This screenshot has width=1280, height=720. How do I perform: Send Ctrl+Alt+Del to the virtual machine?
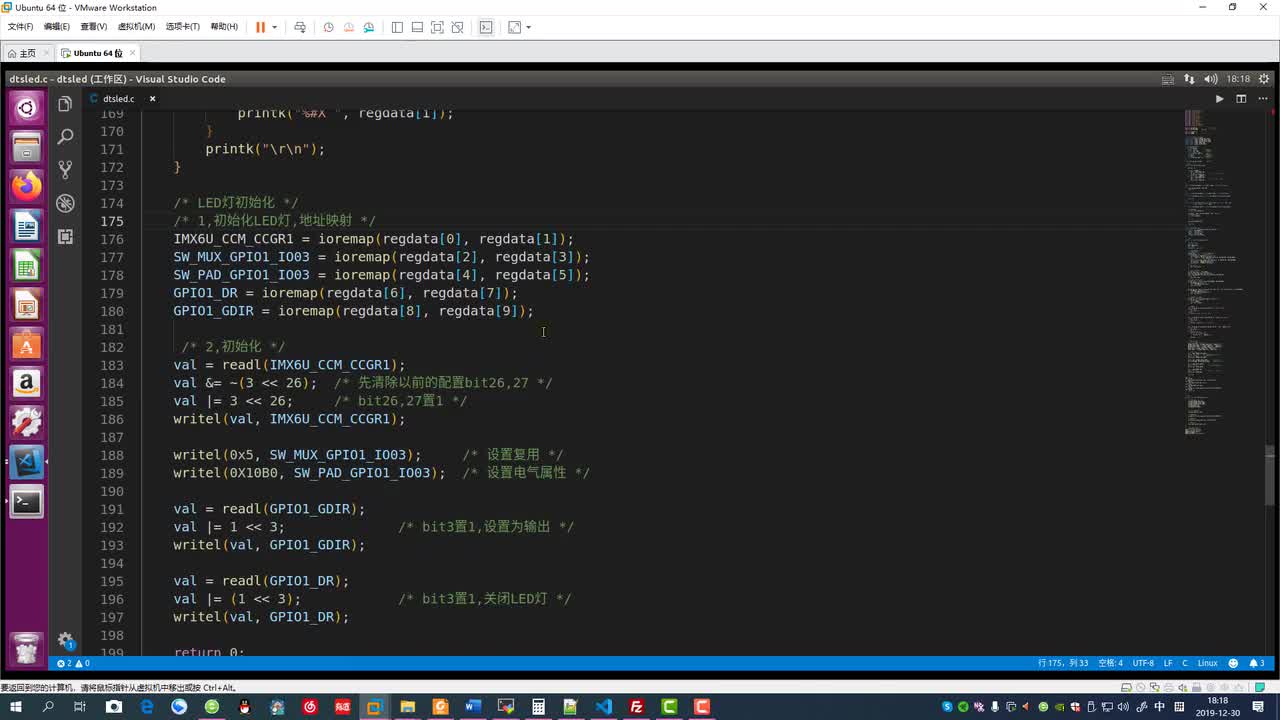coord(299,27)
